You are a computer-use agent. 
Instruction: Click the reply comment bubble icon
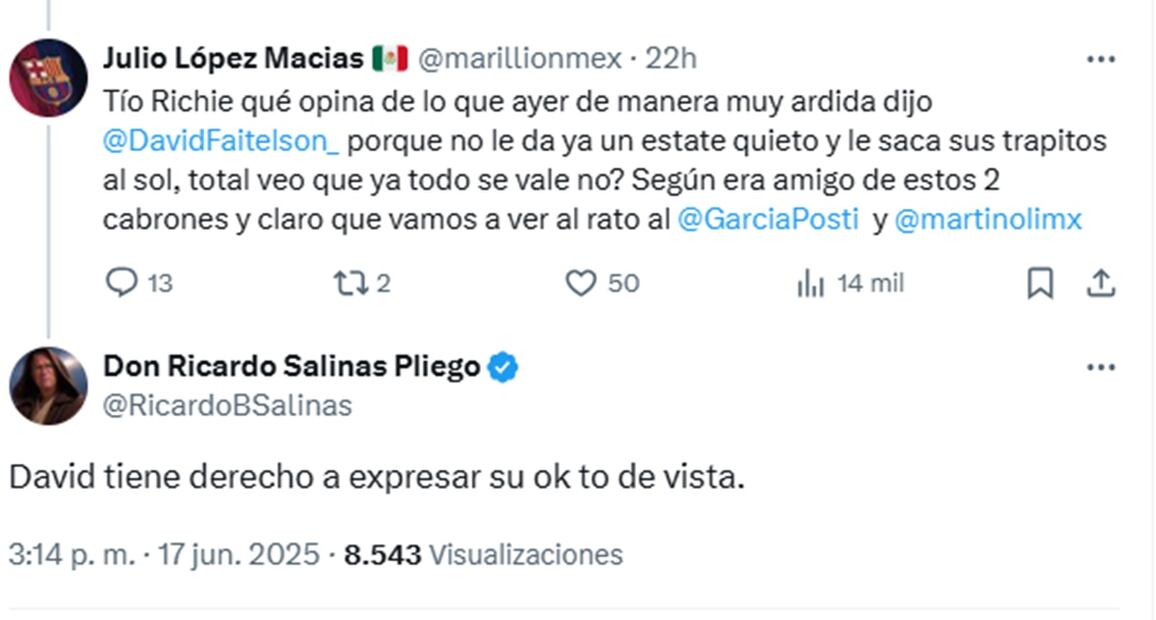click(x=122, y=284)
